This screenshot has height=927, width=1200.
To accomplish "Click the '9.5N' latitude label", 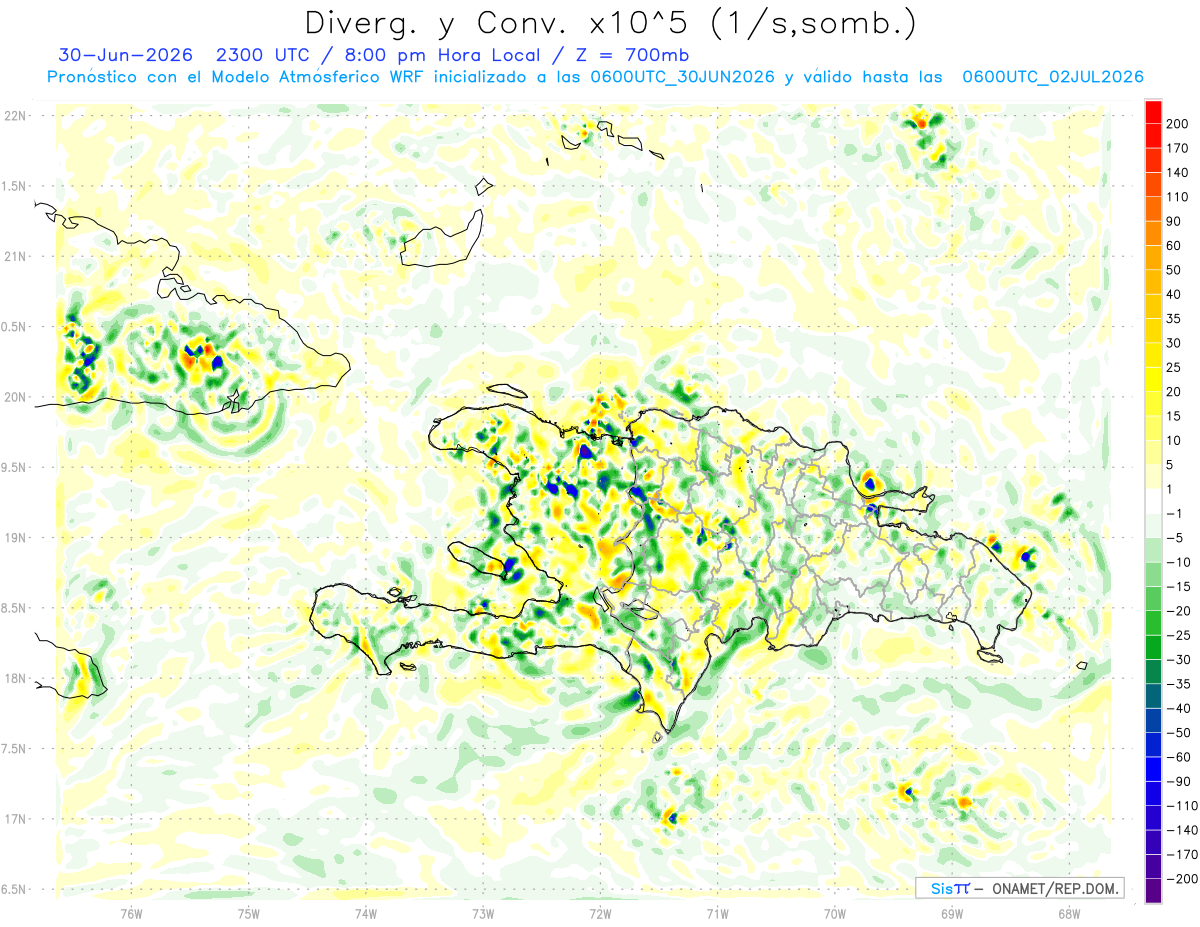I will (15, 467).
